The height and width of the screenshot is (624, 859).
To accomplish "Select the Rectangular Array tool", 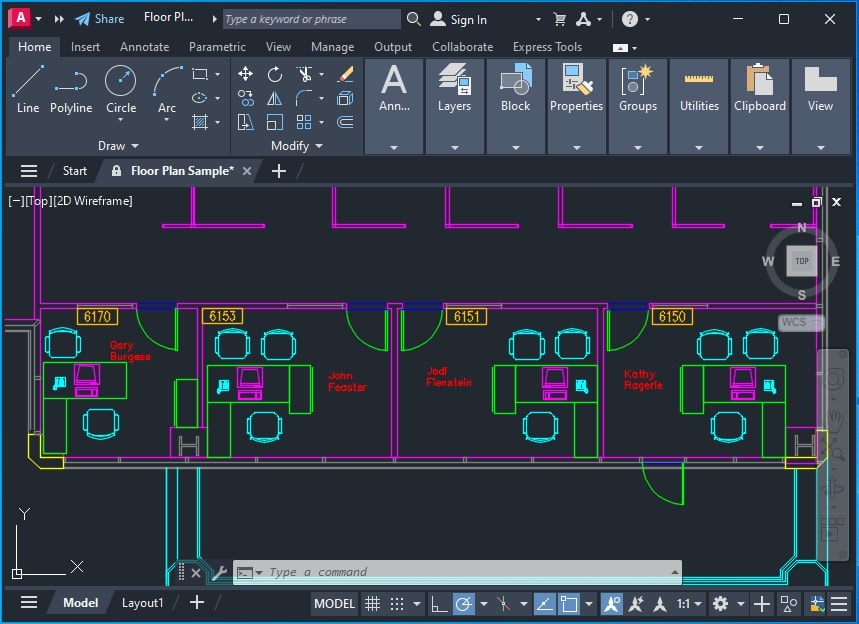I will pyautogui.click(x=304, y=122).
